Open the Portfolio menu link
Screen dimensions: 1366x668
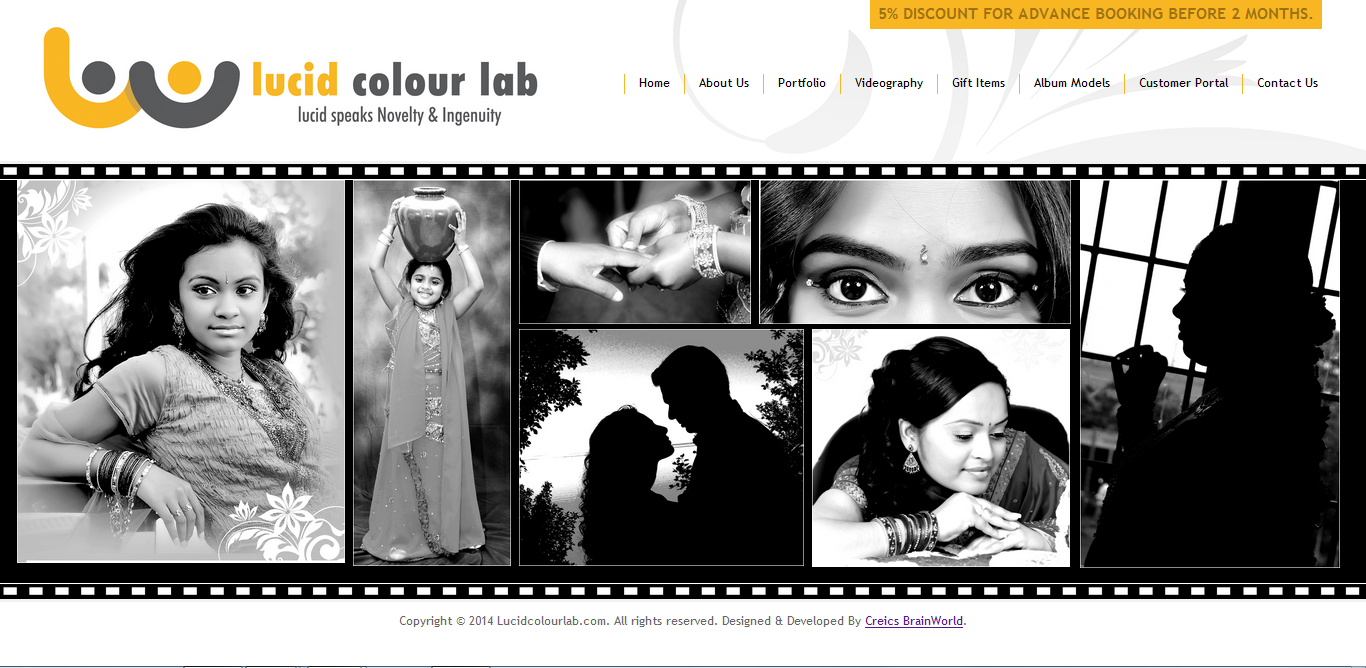point(801,83)
